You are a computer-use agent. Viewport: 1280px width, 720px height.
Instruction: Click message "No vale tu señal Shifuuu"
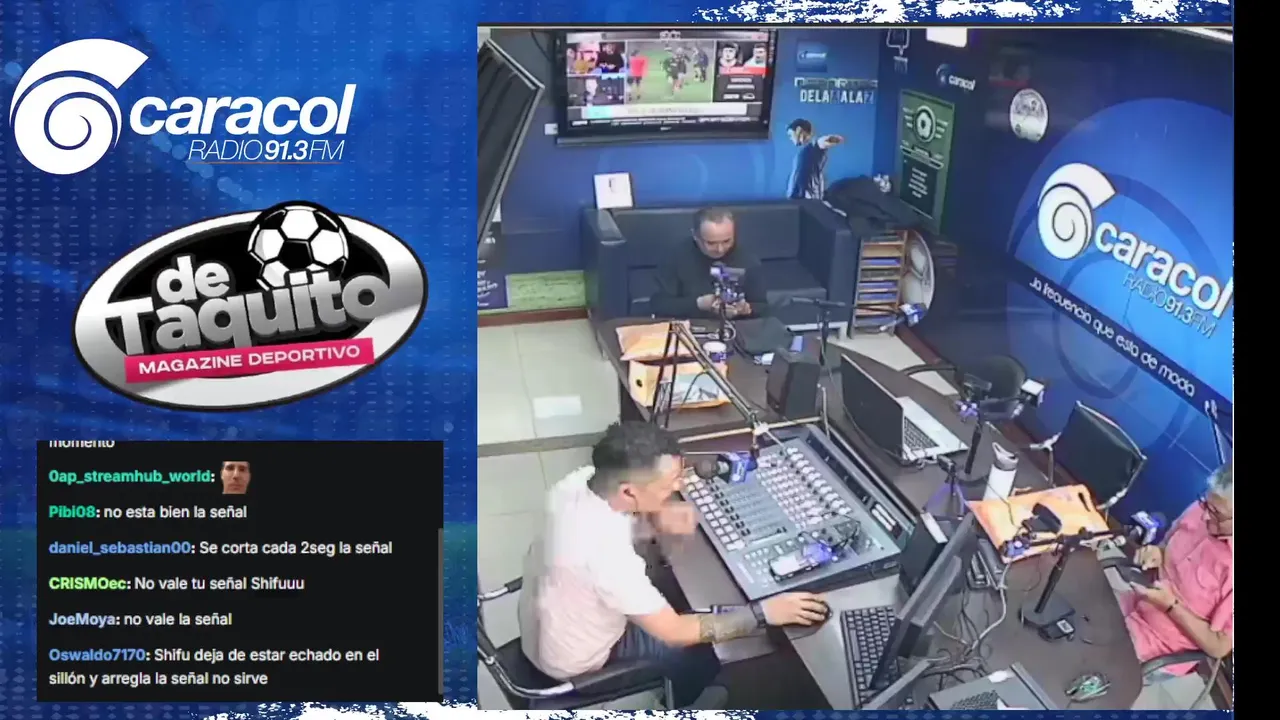219,583
